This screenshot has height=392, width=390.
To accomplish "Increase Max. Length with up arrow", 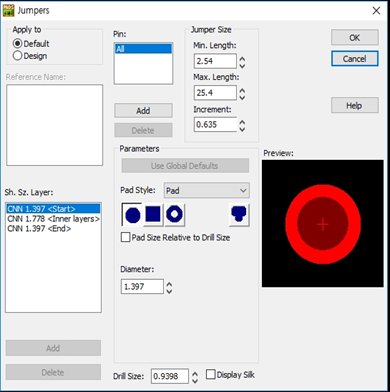I will click(242, 90).
